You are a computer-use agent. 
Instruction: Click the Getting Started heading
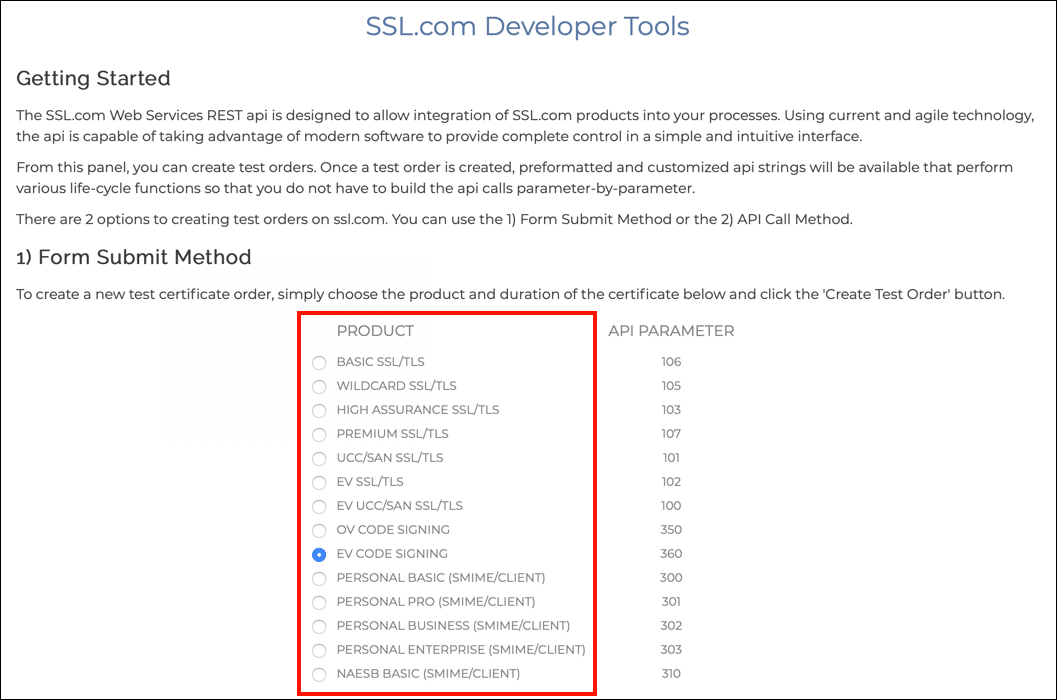tap(93, 78)
